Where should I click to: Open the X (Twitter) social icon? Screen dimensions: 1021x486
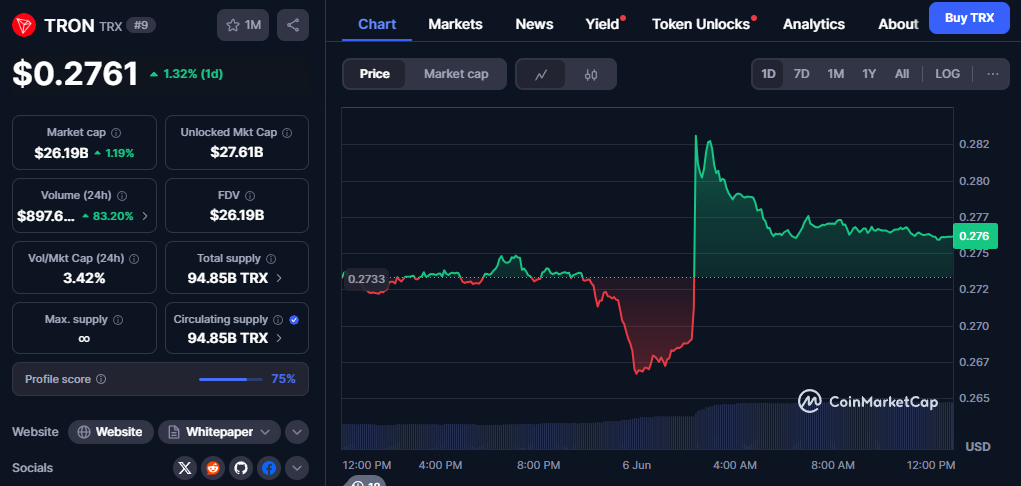point(185,468)
